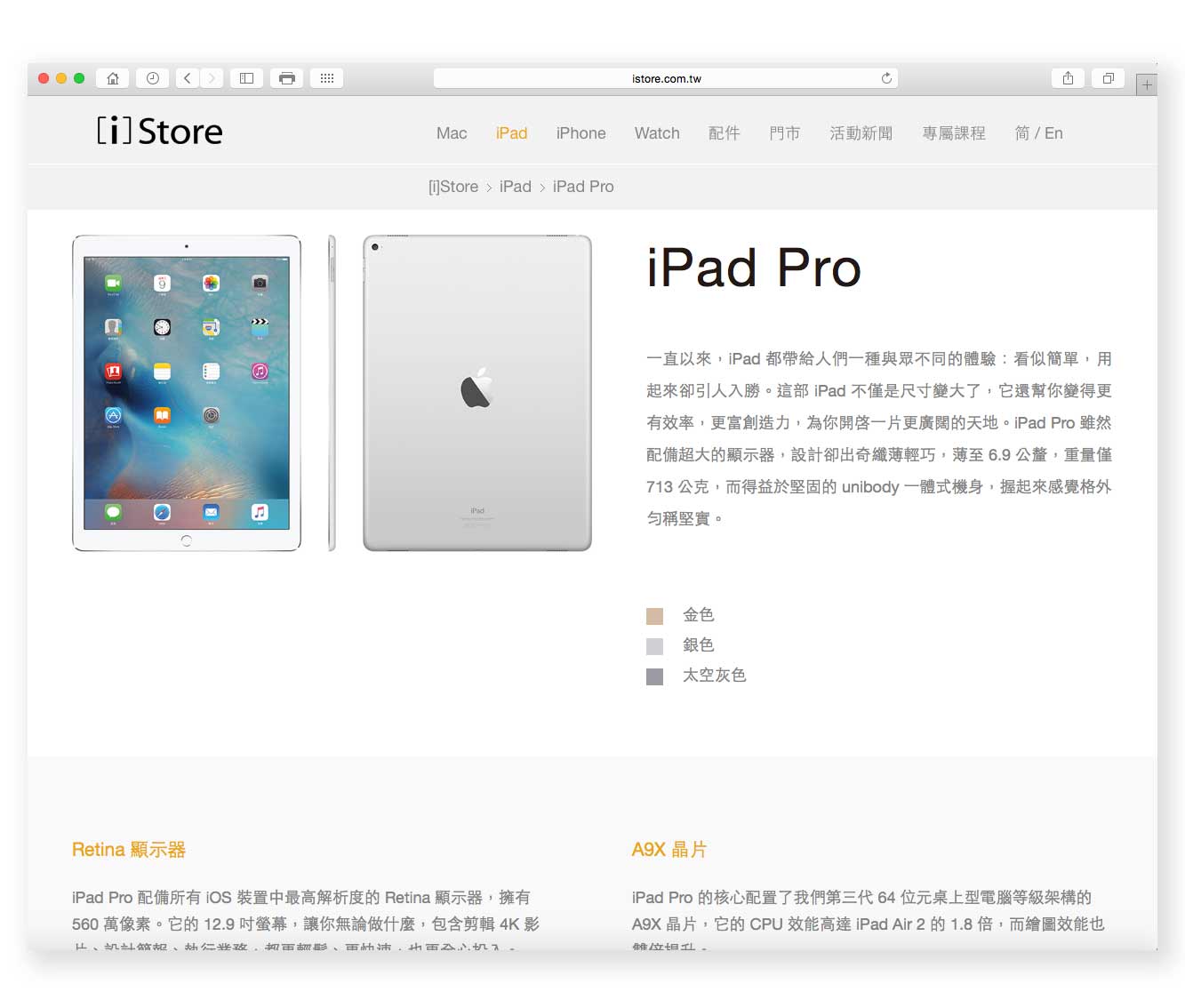Select the silver 銀色 color swatch
1185x1008 pixels.
tap(654, 646)
